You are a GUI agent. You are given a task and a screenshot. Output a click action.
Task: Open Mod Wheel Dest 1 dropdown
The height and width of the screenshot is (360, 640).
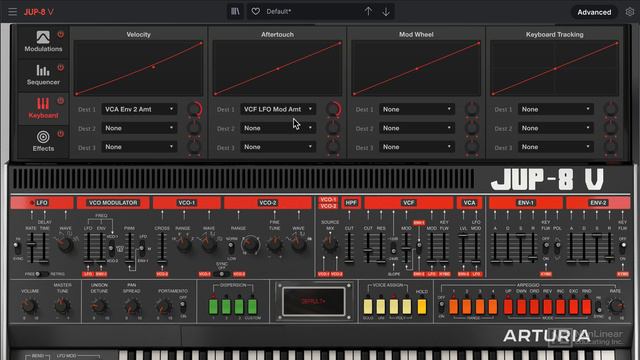[x=417, y=109]
